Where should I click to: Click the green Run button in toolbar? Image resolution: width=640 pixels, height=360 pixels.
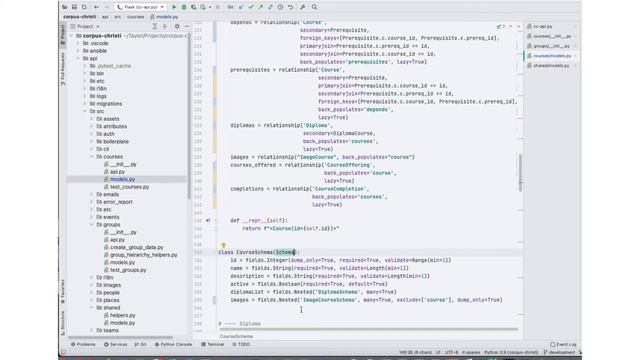point(174,7)
